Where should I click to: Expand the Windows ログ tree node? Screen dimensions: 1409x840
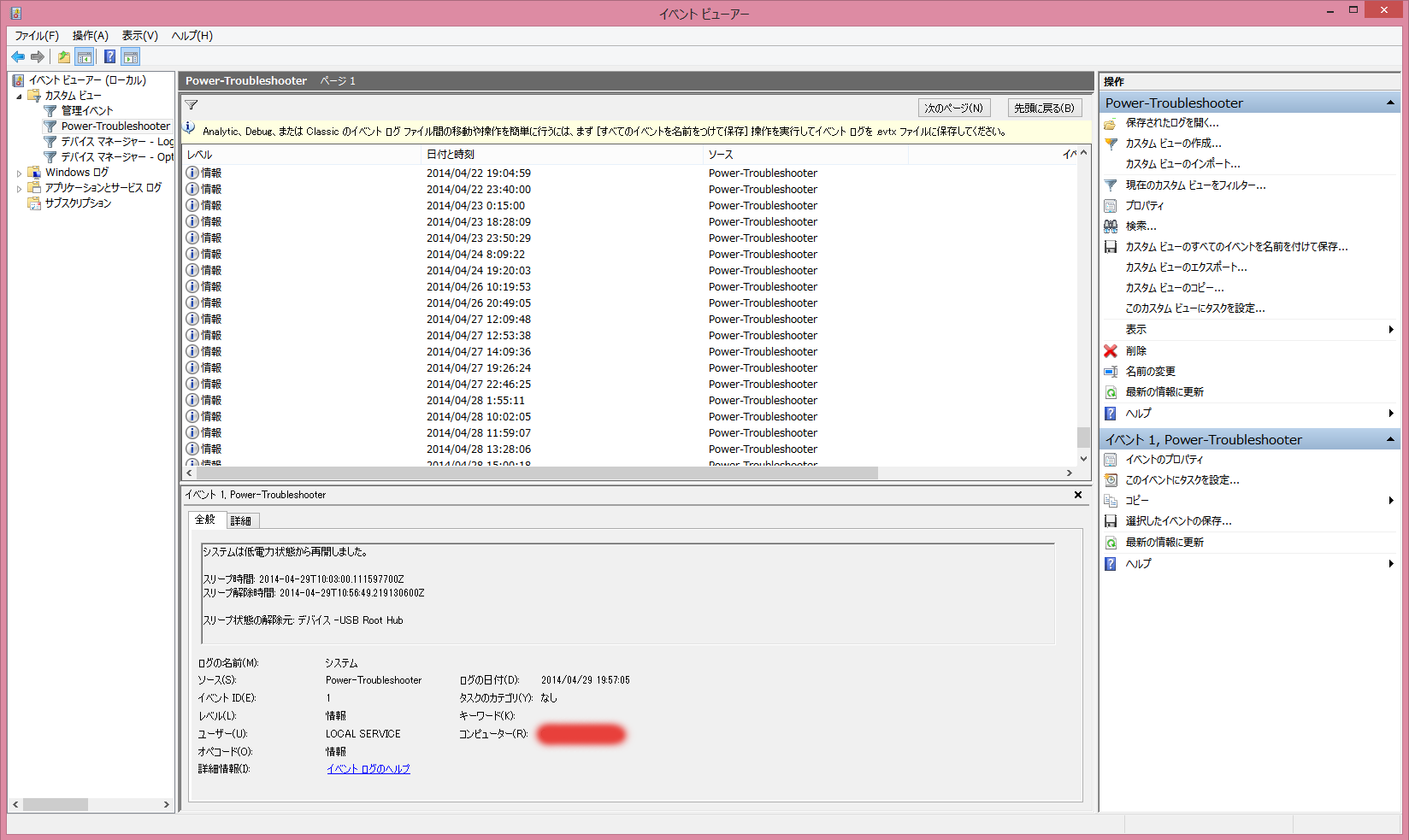click(20, 173)
